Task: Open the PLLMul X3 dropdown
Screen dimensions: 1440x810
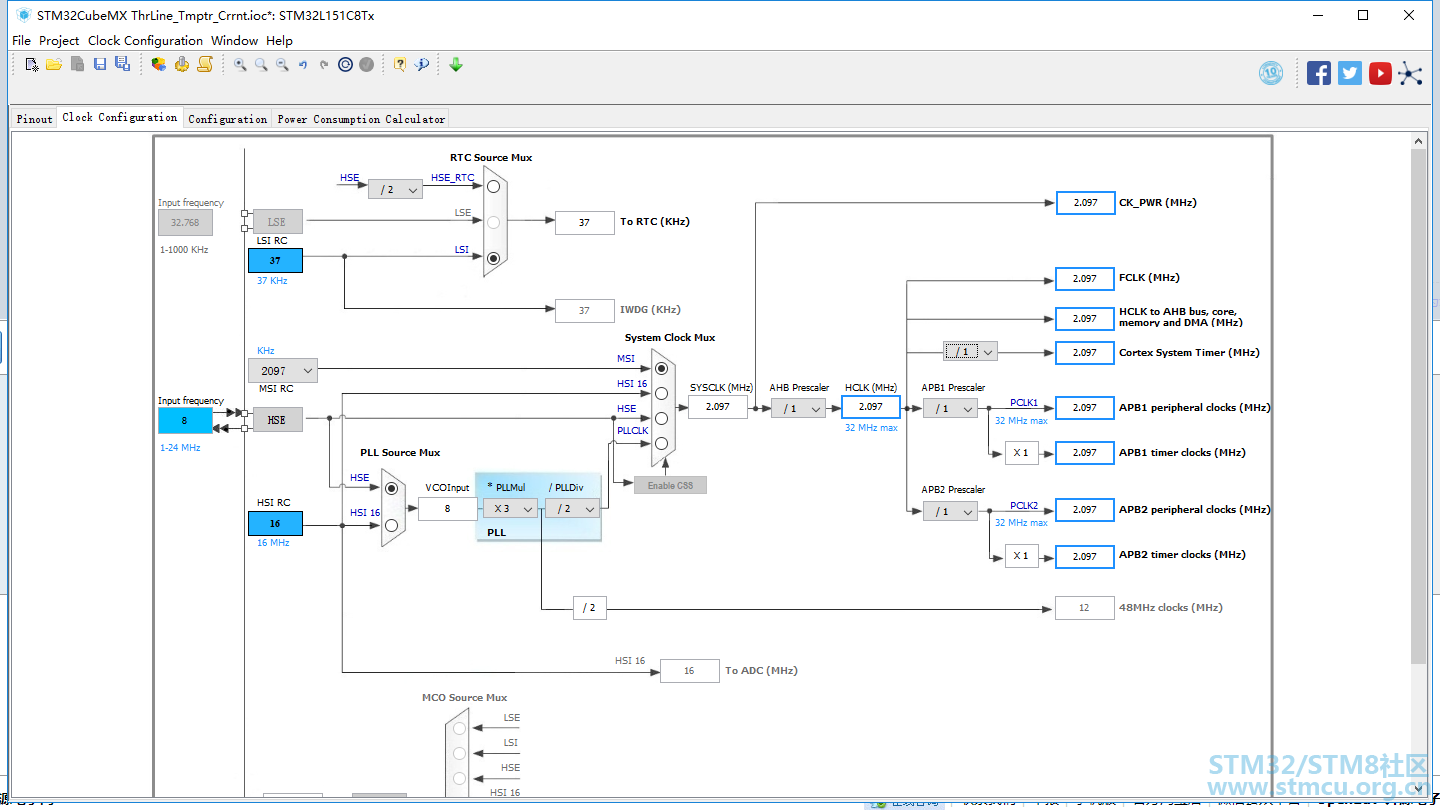Action: pos(511,508)
